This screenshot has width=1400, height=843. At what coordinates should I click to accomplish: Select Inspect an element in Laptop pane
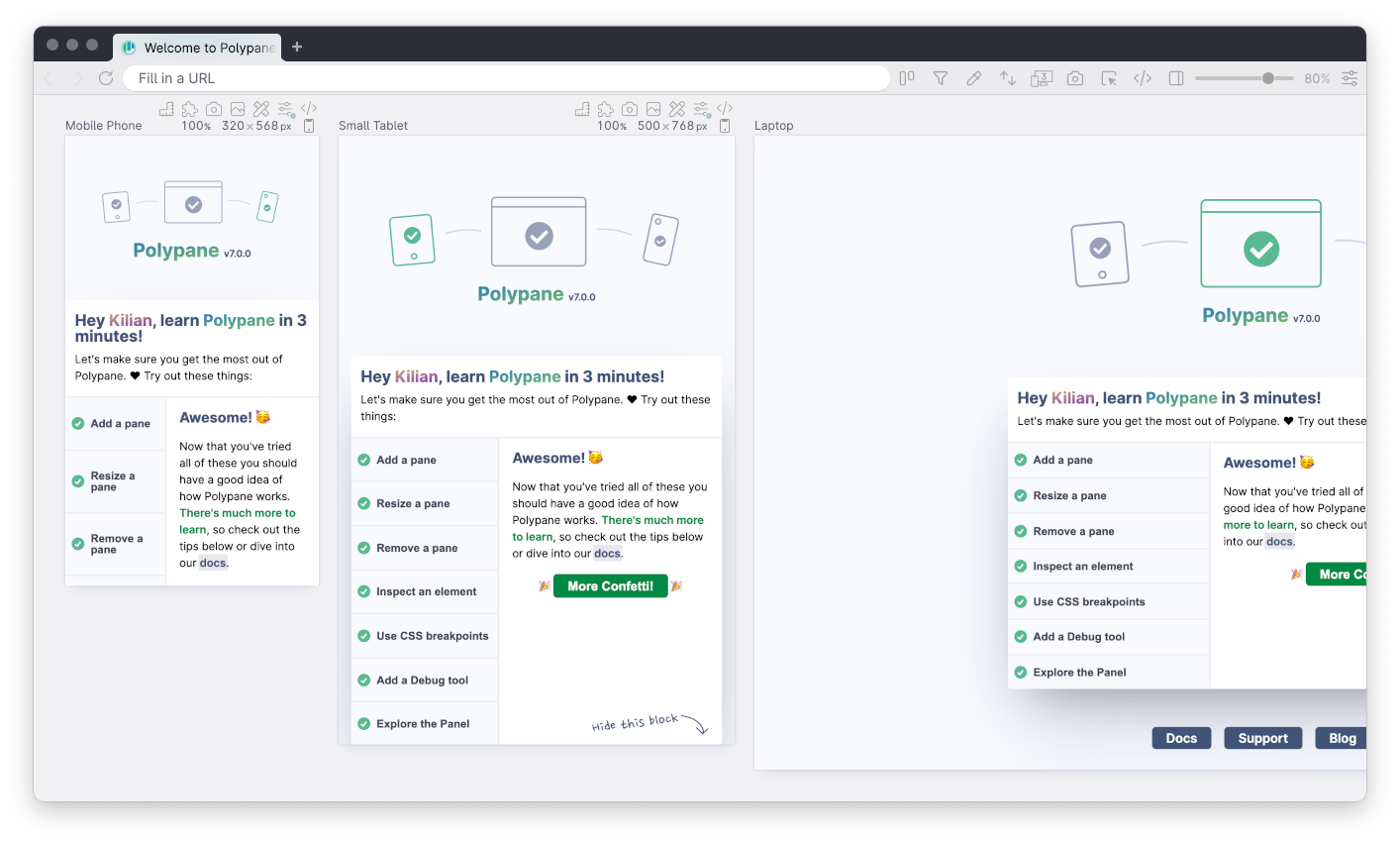coord(1109,567)
